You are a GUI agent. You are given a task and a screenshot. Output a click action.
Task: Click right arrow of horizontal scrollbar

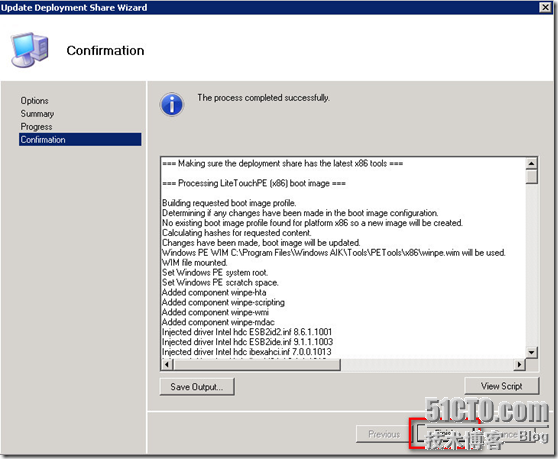(520, 364)
